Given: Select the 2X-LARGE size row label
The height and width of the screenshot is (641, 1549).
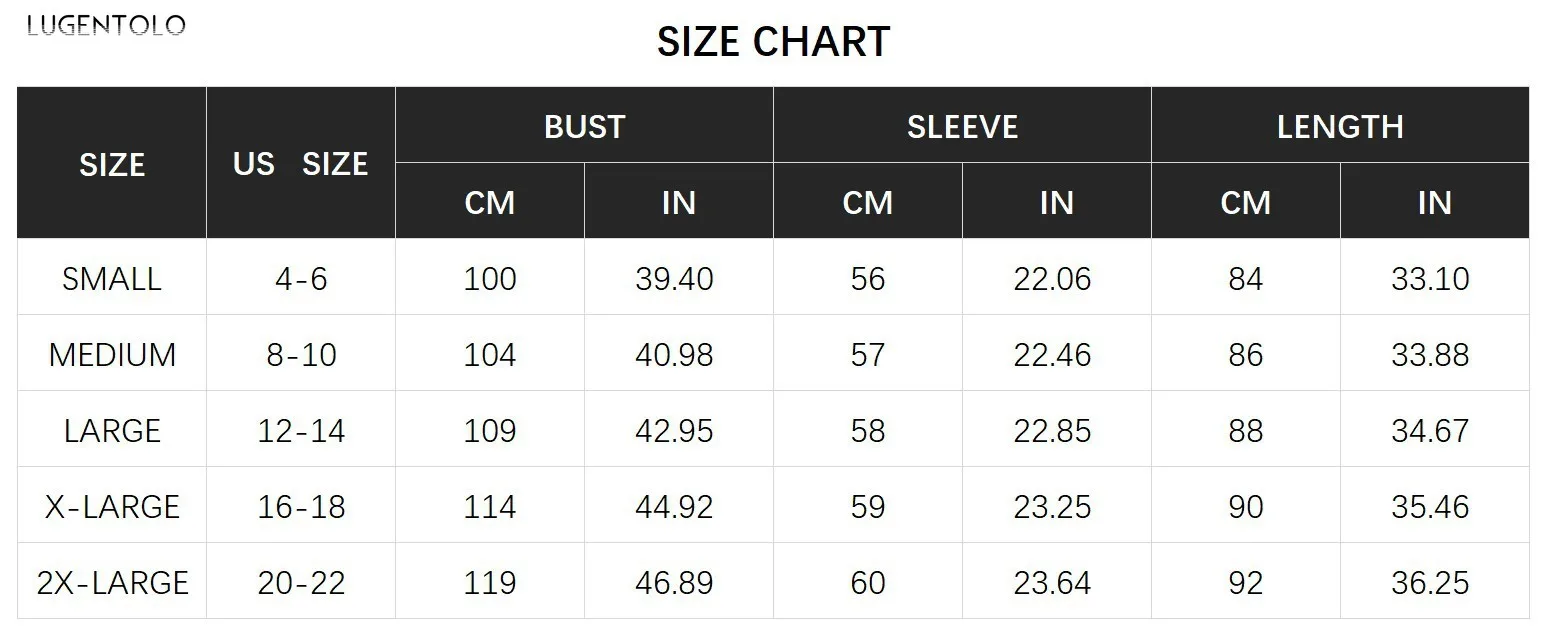Looking at the screenshot, I should point(112,583).
